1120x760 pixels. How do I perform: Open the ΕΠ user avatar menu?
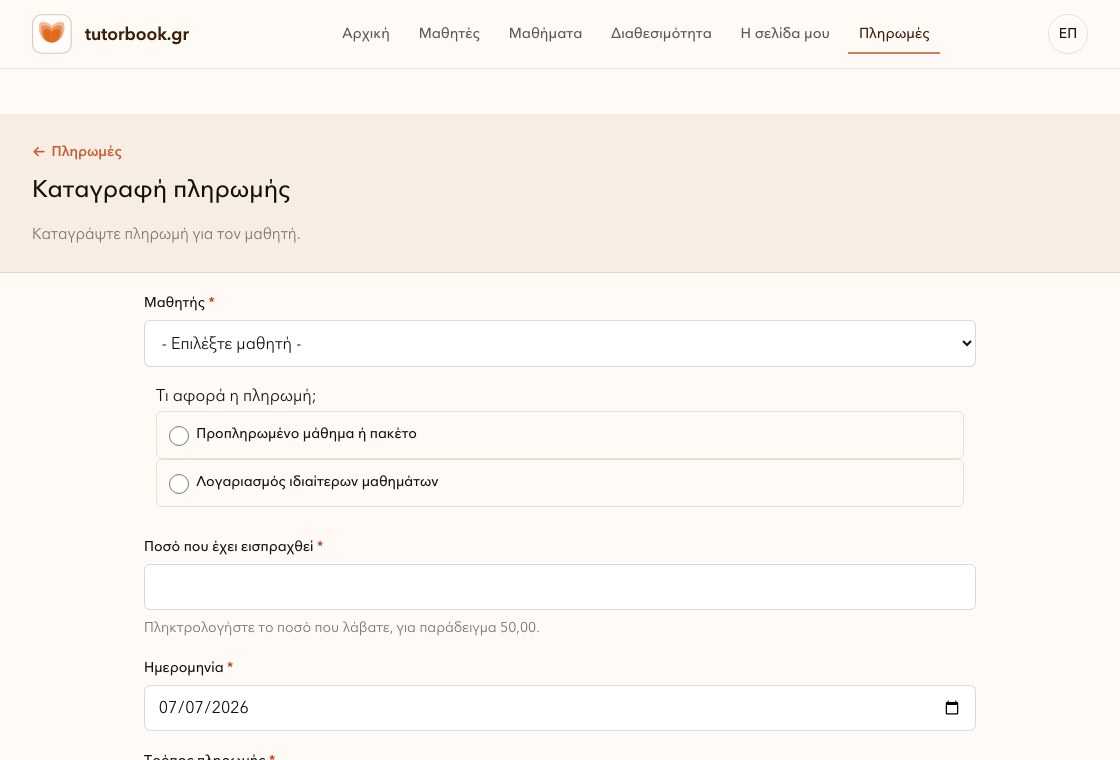coord(1067,34)
